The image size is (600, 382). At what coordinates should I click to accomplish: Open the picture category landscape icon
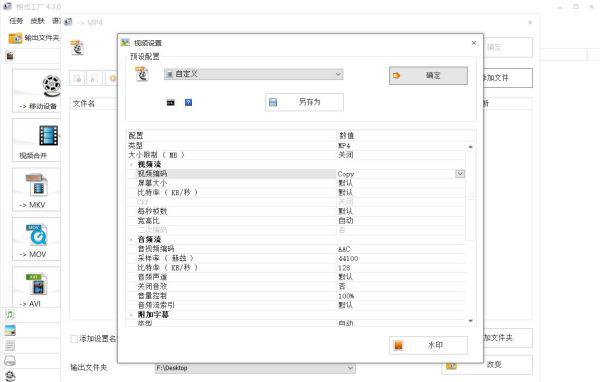(10, 330)
